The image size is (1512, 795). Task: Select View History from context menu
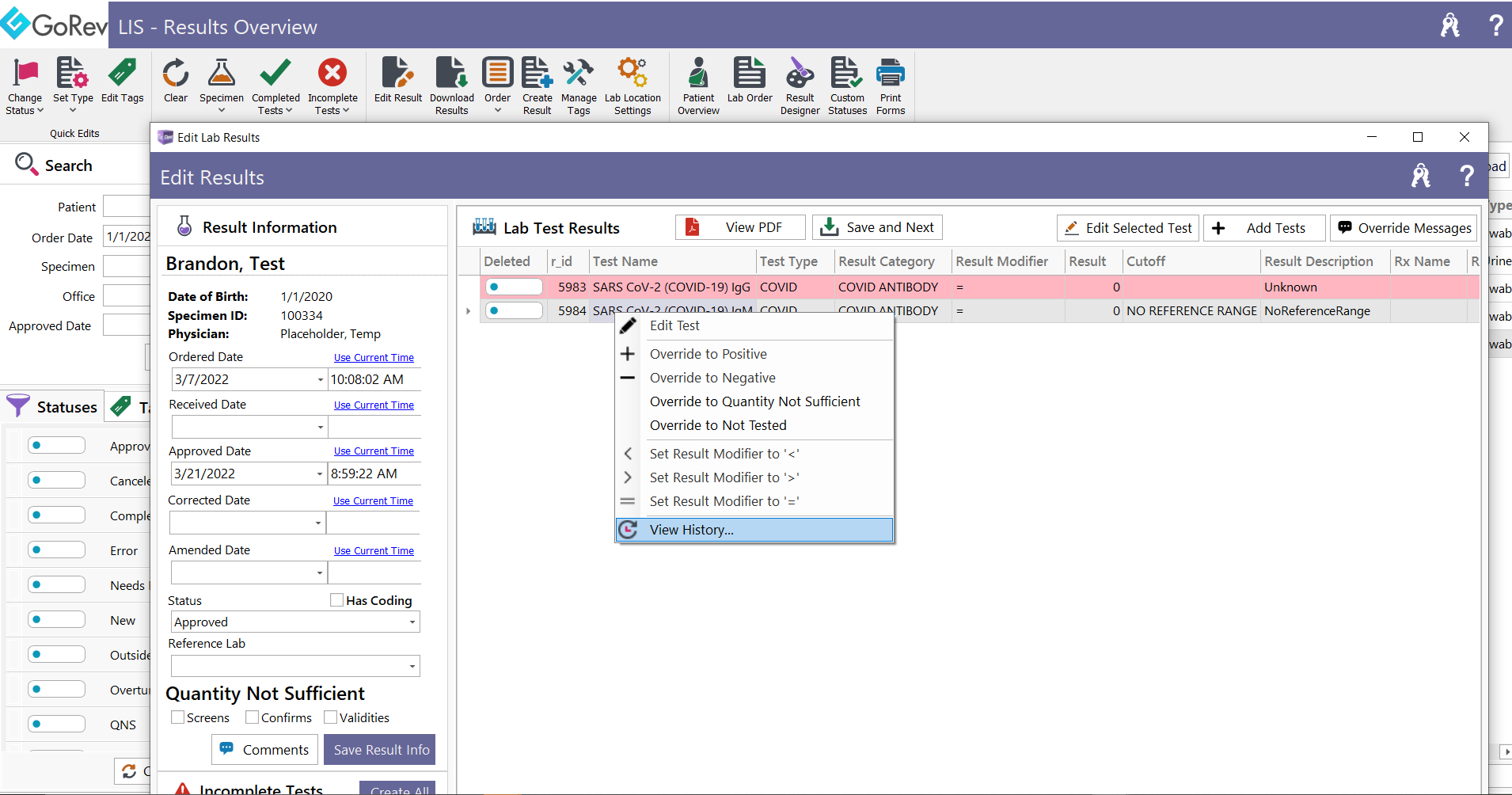click(x=691, y=530)
